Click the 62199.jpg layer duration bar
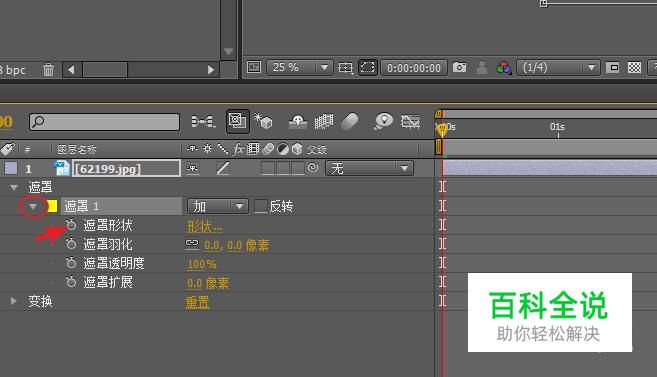The width and height of the screenshot is (657, 377). [x=550, y=168]
